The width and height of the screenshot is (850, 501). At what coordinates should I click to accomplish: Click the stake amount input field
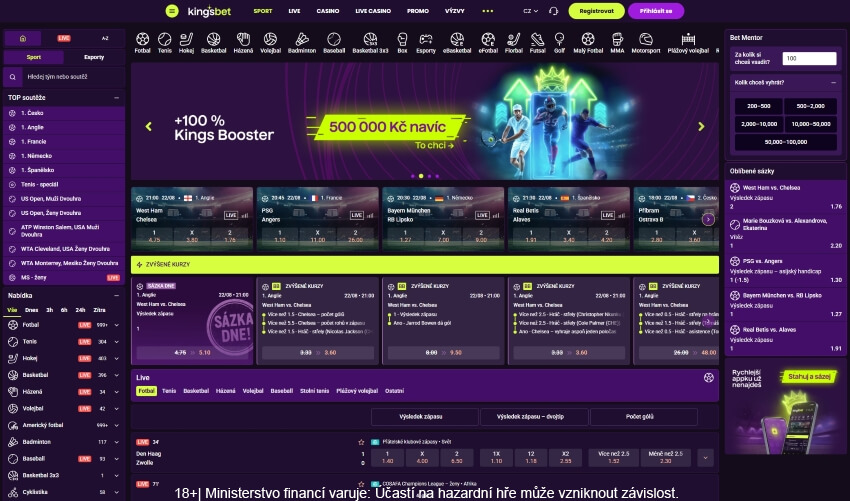click(x=809, y=59)
